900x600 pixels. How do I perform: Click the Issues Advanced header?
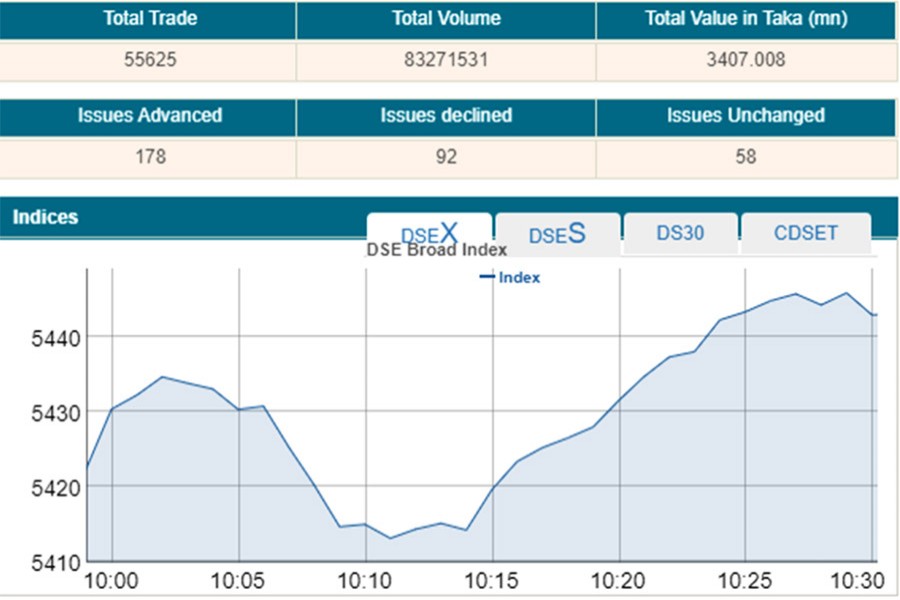click(x=150, y=116)
